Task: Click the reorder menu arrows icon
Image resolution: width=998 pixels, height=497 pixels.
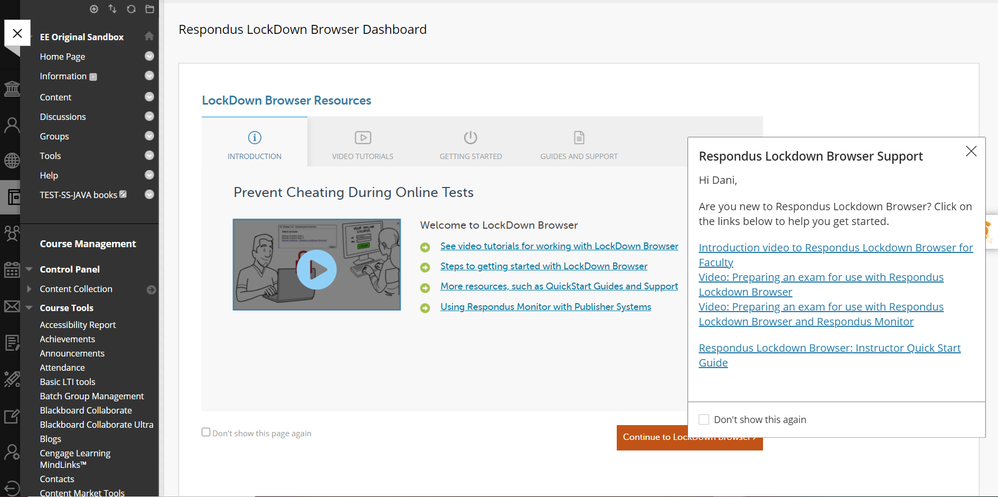Action: (113, 9)
